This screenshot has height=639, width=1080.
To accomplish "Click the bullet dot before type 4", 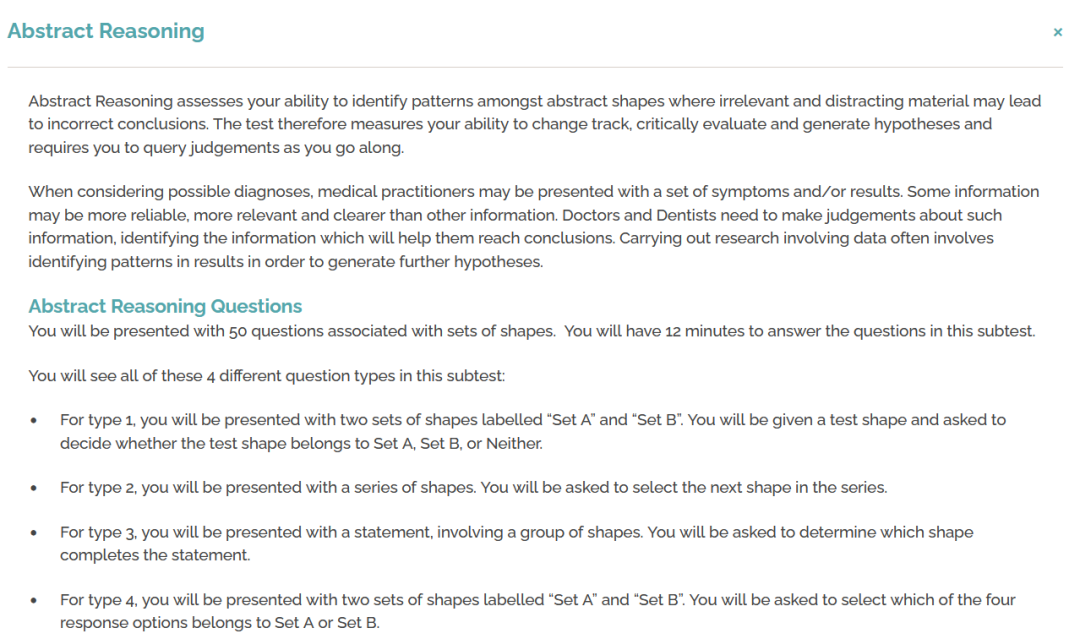I will (x=34, y=600).
